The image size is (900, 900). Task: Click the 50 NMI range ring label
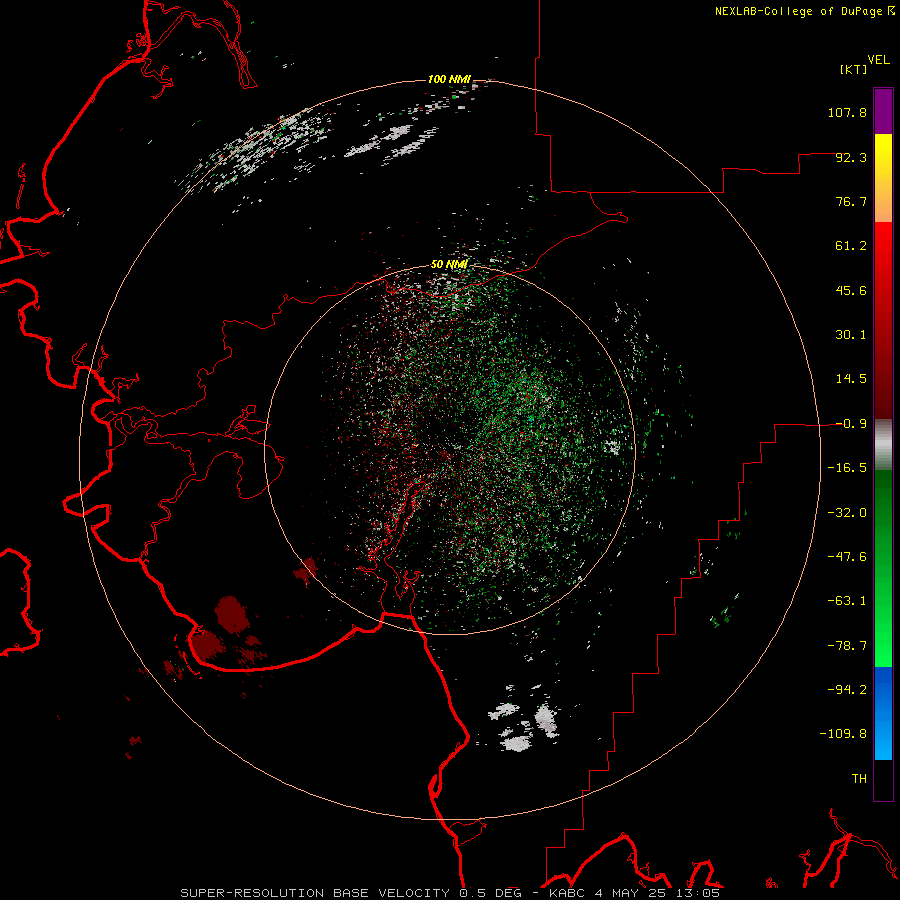coord(449,264)
